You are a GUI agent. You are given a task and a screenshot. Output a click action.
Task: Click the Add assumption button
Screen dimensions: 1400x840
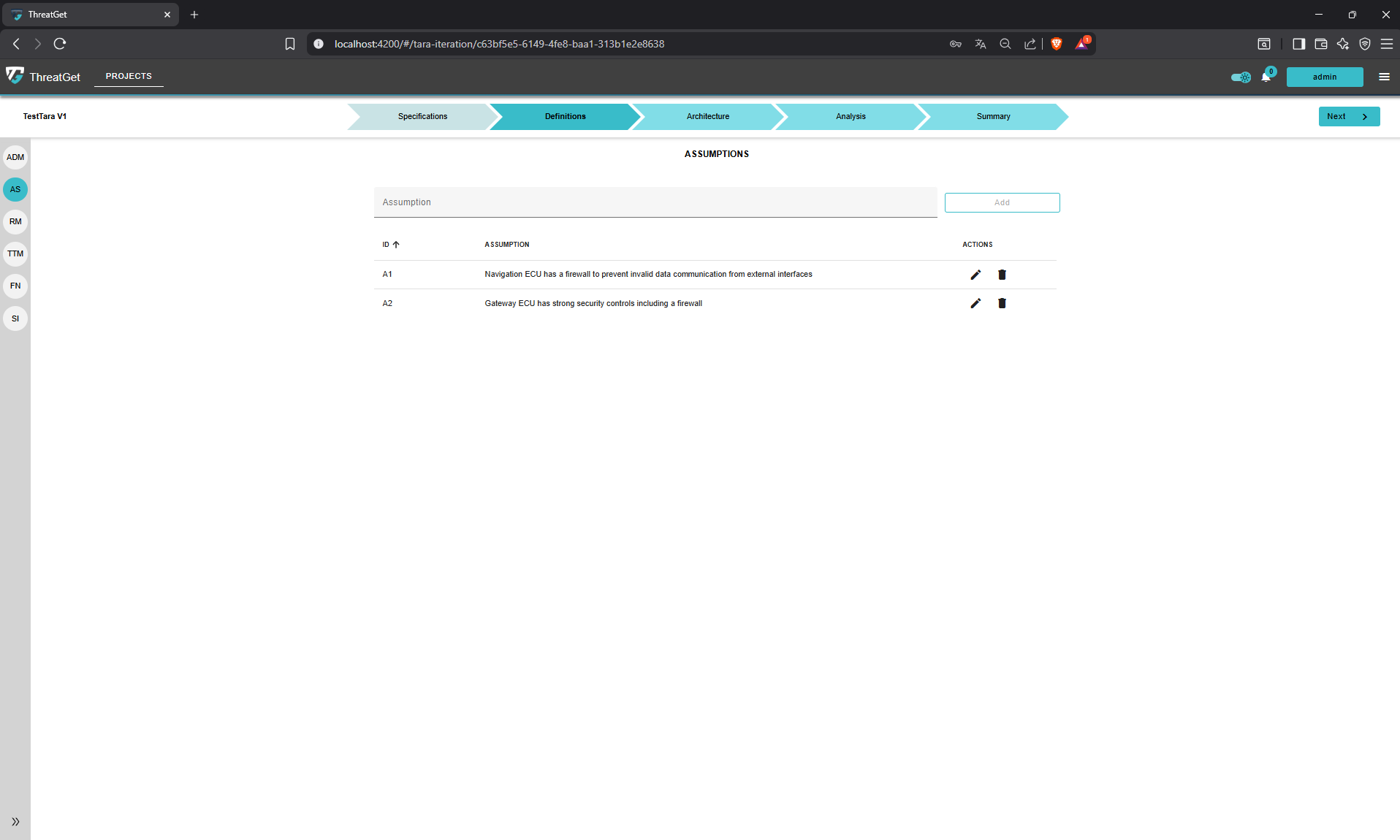[x=1002, y=202]
